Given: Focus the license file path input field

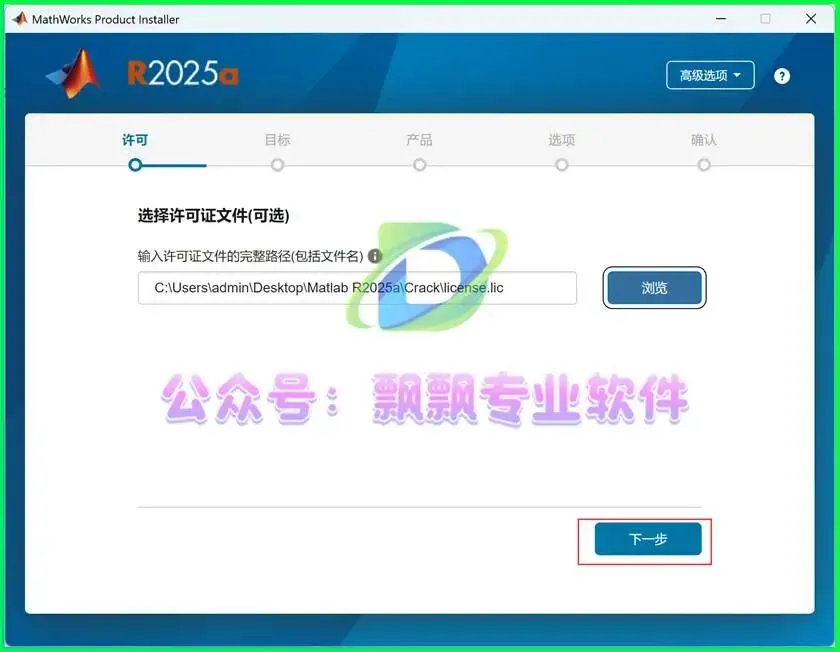Looking at the screenshot, I should point(357,288).
